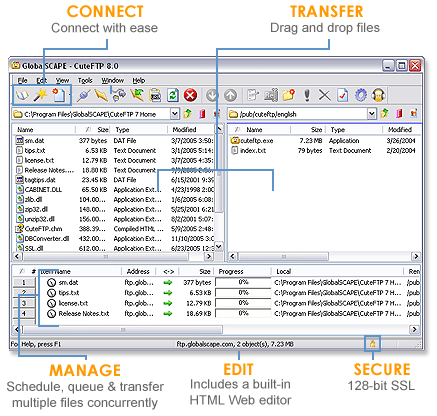The width and height of the screenshot is (437, 416).
Task: Click local pane vertical scrollbar down arrow
Action: tap(219, 247)
